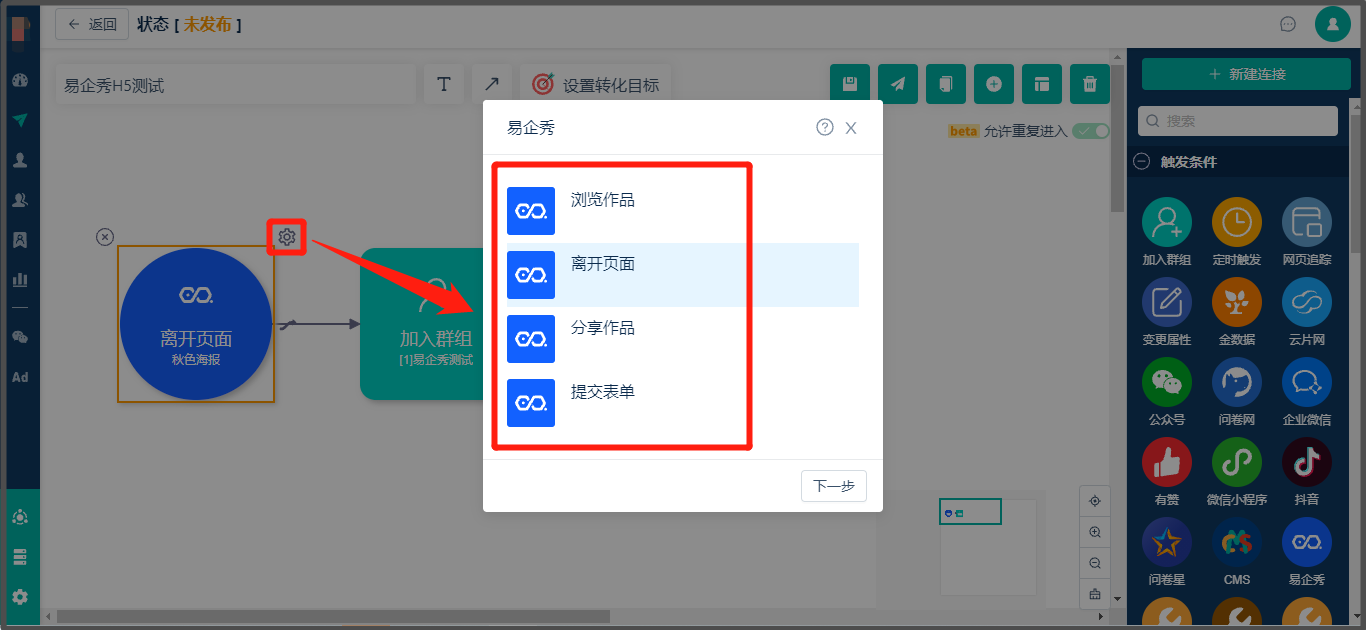Pick the 抖音 icon
Image resolution: width=1366 pixels, height=630 pixels.
pos(1307,462)
